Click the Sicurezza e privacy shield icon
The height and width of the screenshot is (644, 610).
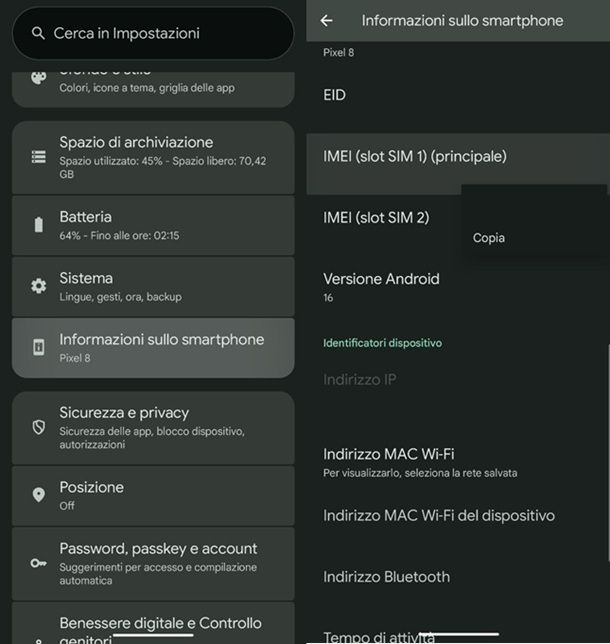pos(39,427)
